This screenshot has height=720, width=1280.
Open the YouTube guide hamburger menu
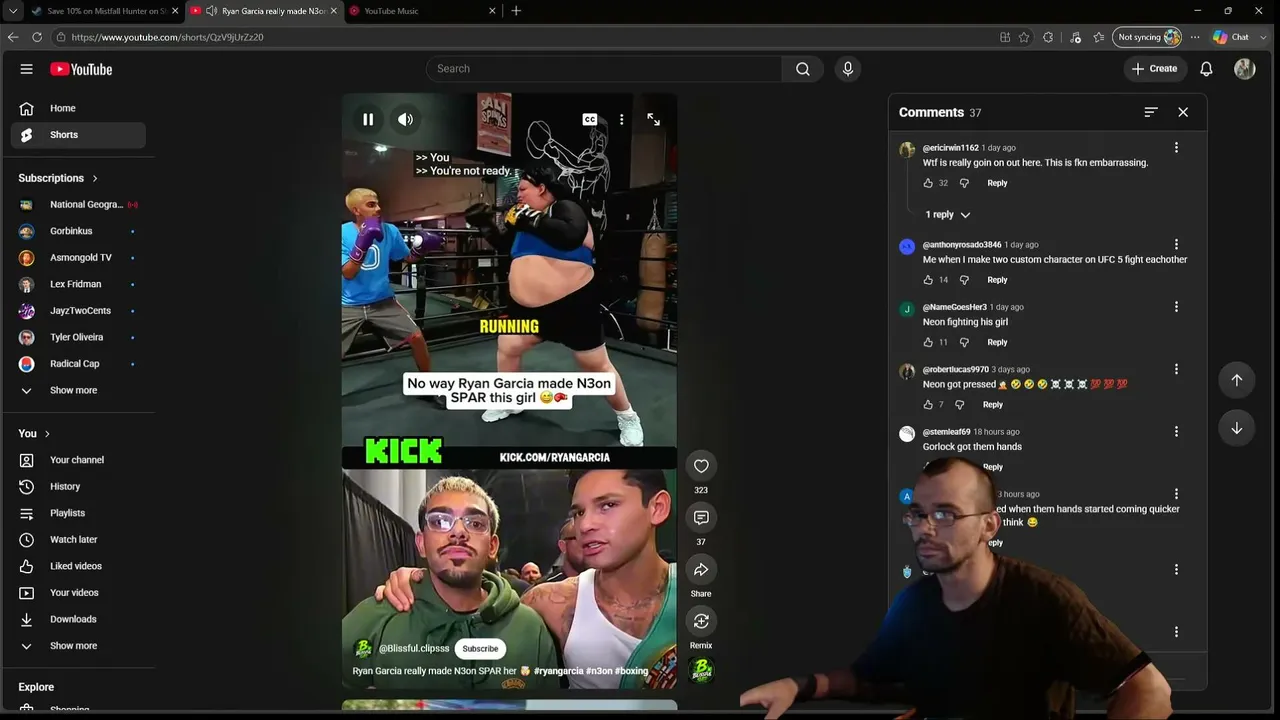(27, 69)
